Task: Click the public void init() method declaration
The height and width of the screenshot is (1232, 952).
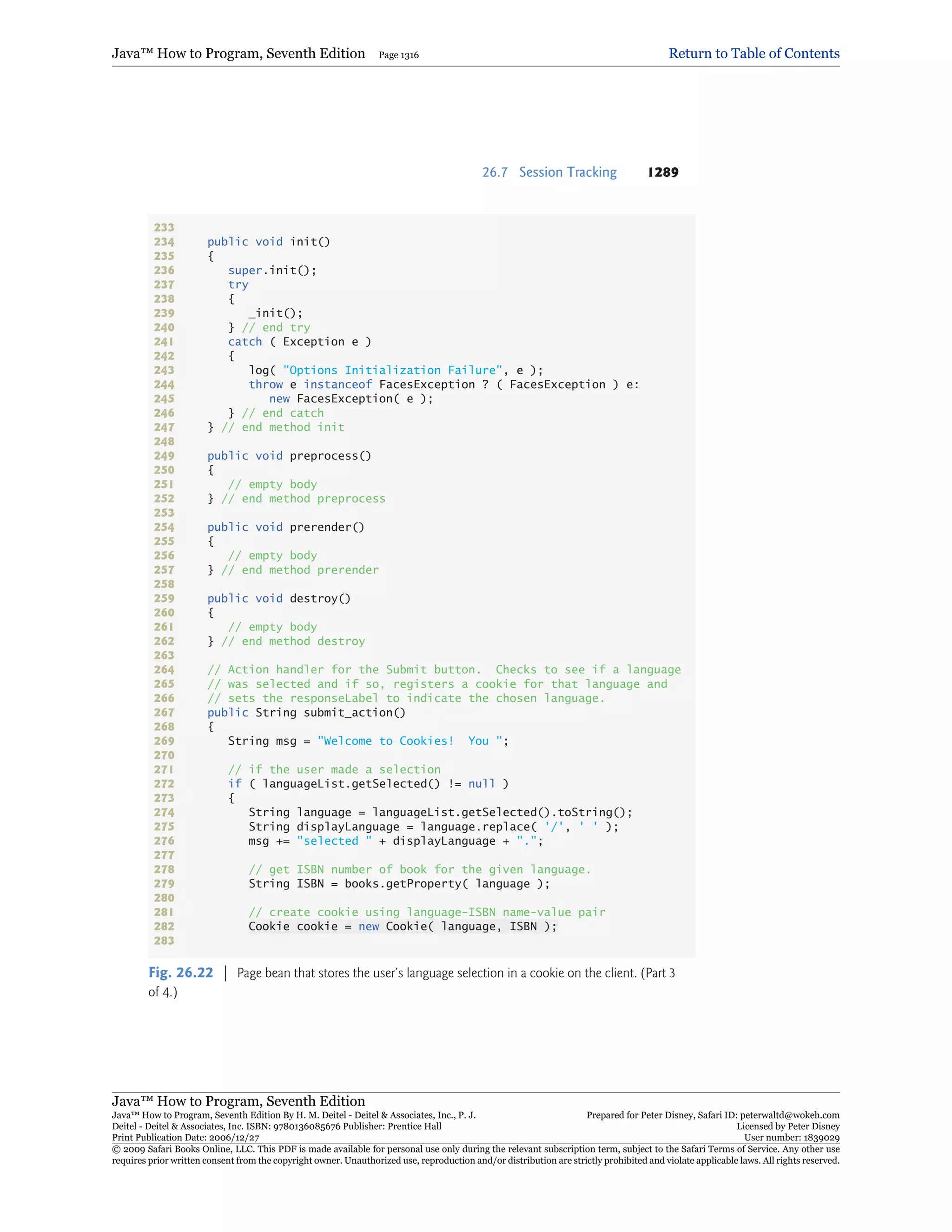Action: (x=269, y=242)
